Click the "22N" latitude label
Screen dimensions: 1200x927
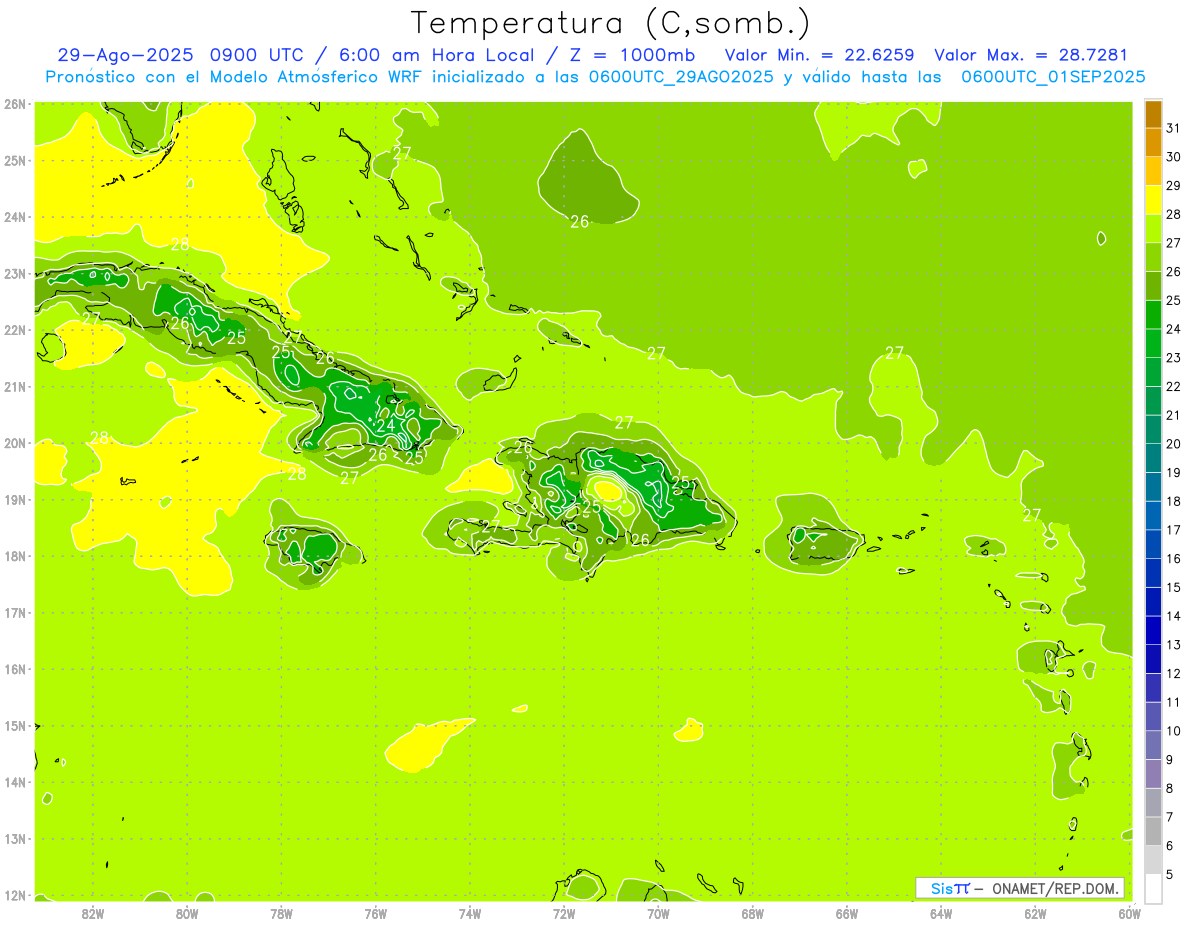15,330
